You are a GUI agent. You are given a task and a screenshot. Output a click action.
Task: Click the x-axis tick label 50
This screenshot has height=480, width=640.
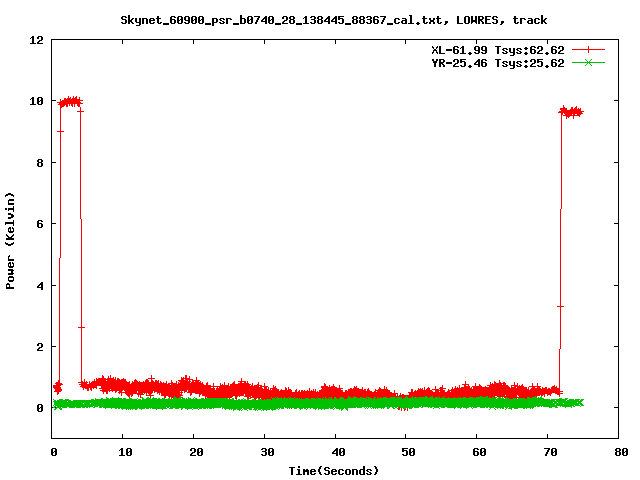[408, 452]
